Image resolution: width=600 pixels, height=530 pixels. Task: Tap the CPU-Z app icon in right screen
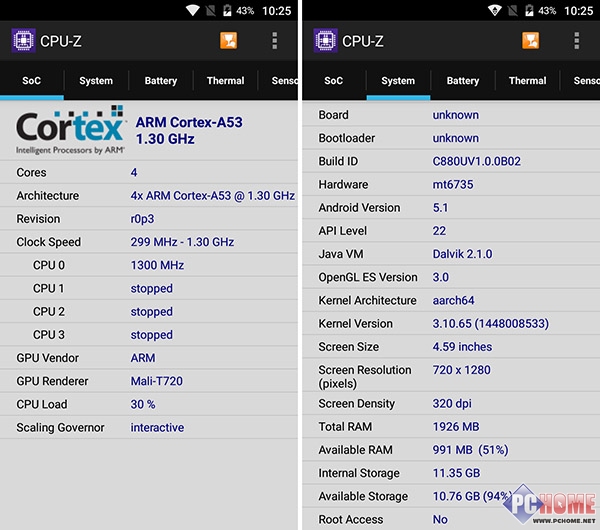pos(325,40)
